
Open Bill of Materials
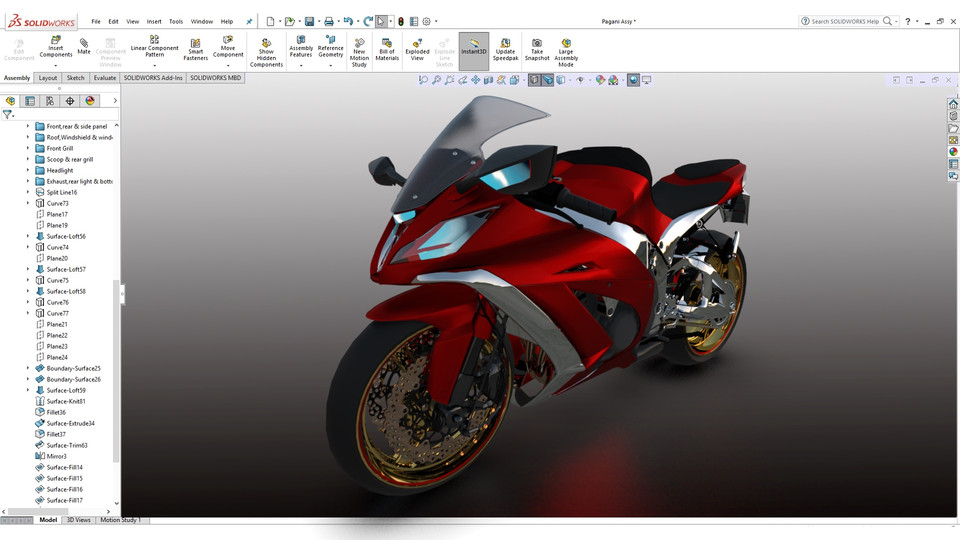tap(387, 50)
